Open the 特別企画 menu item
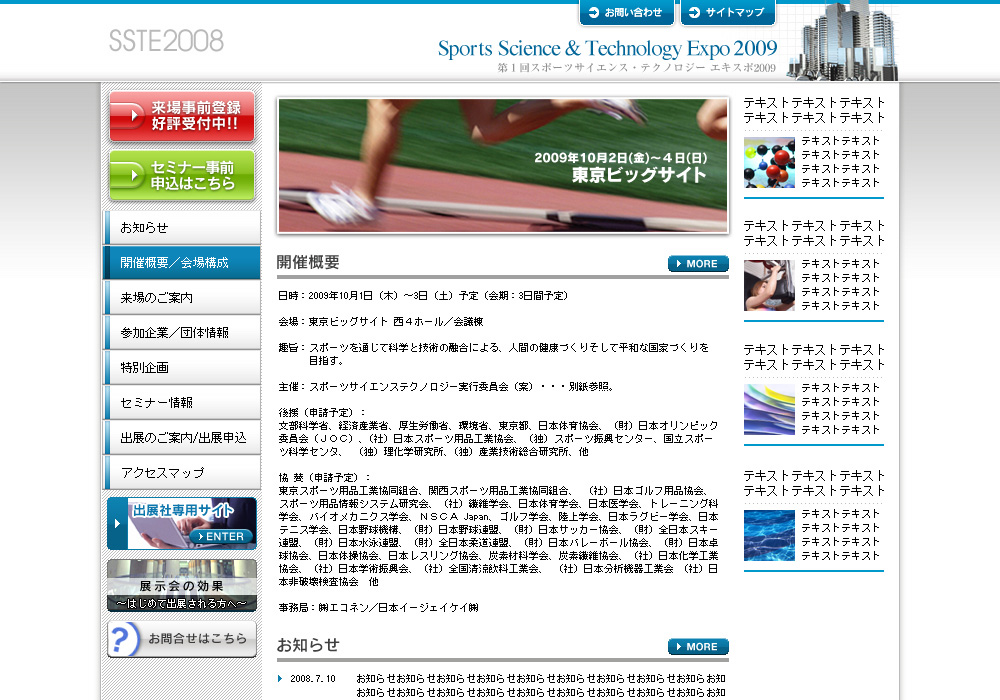Image resolution: width=1000 pixels, height=700 pixels. tap(182, 368)
